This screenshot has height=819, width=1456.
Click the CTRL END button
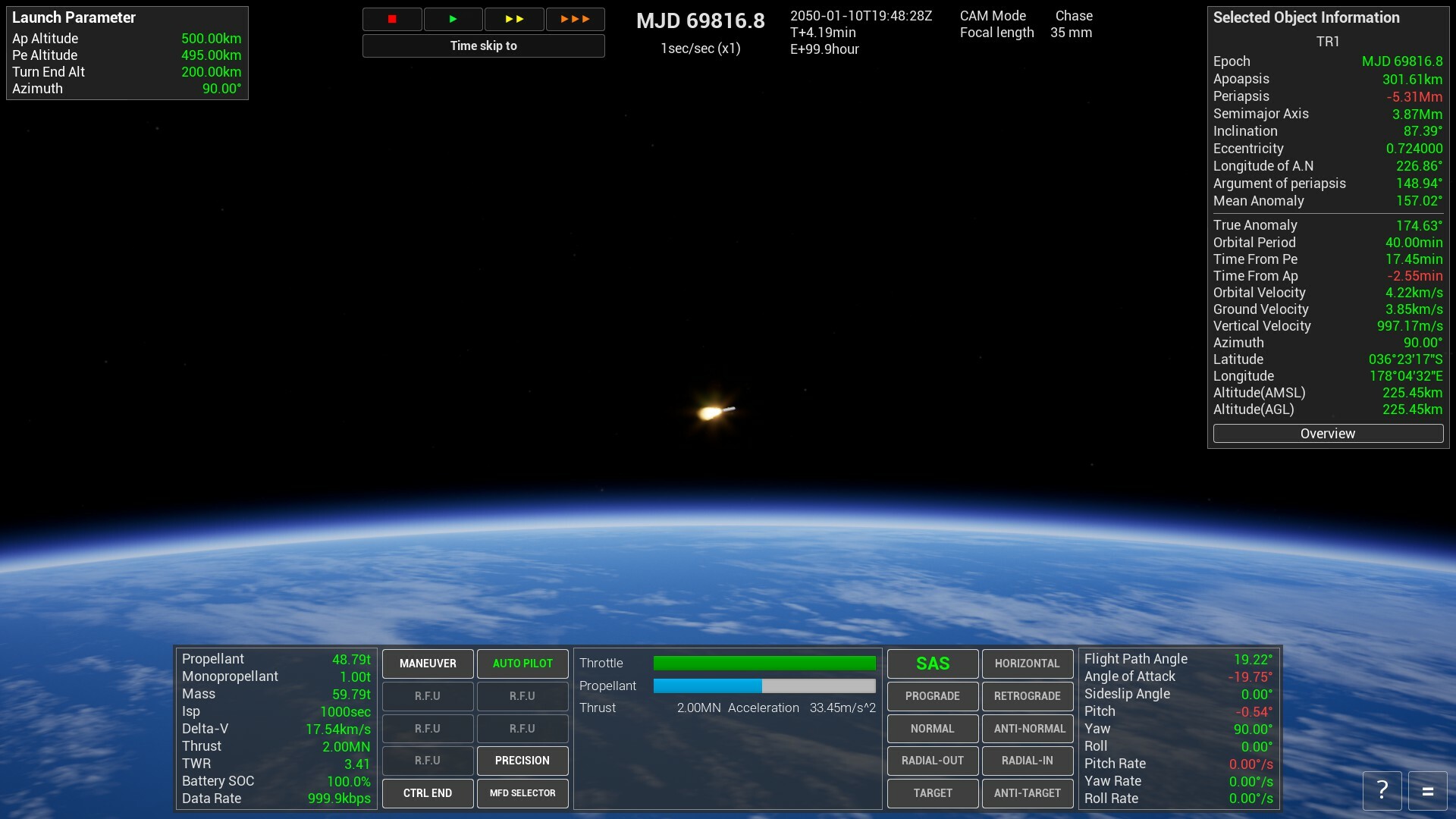coord(428,793)
